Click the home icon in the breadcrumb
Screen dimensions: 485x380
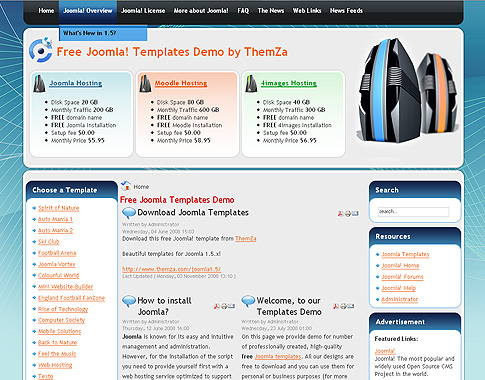click(126, 186)
